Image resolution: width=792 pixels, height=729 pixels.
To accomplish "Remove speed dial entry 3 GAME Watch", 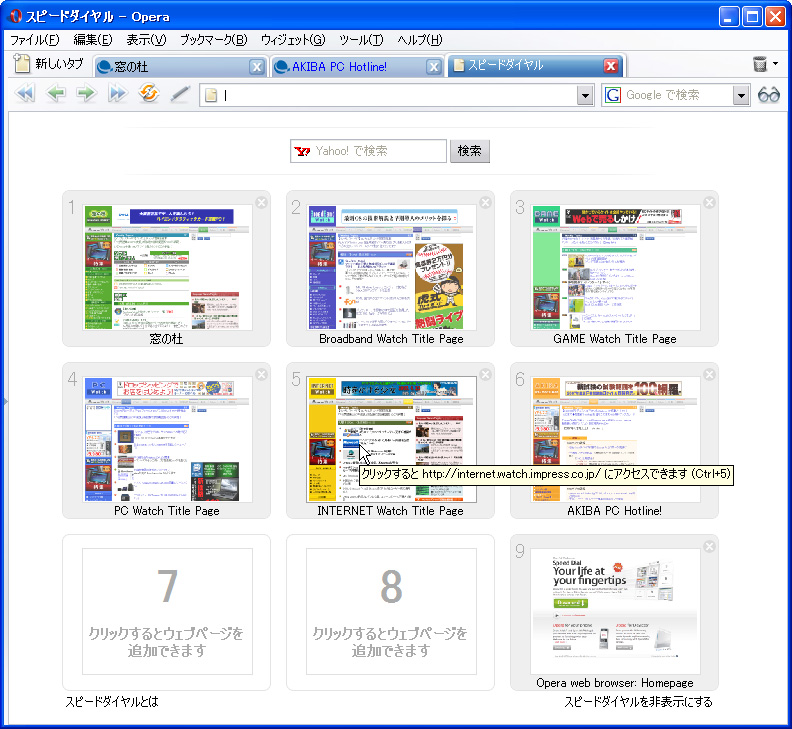I will [x=709, y=203].
